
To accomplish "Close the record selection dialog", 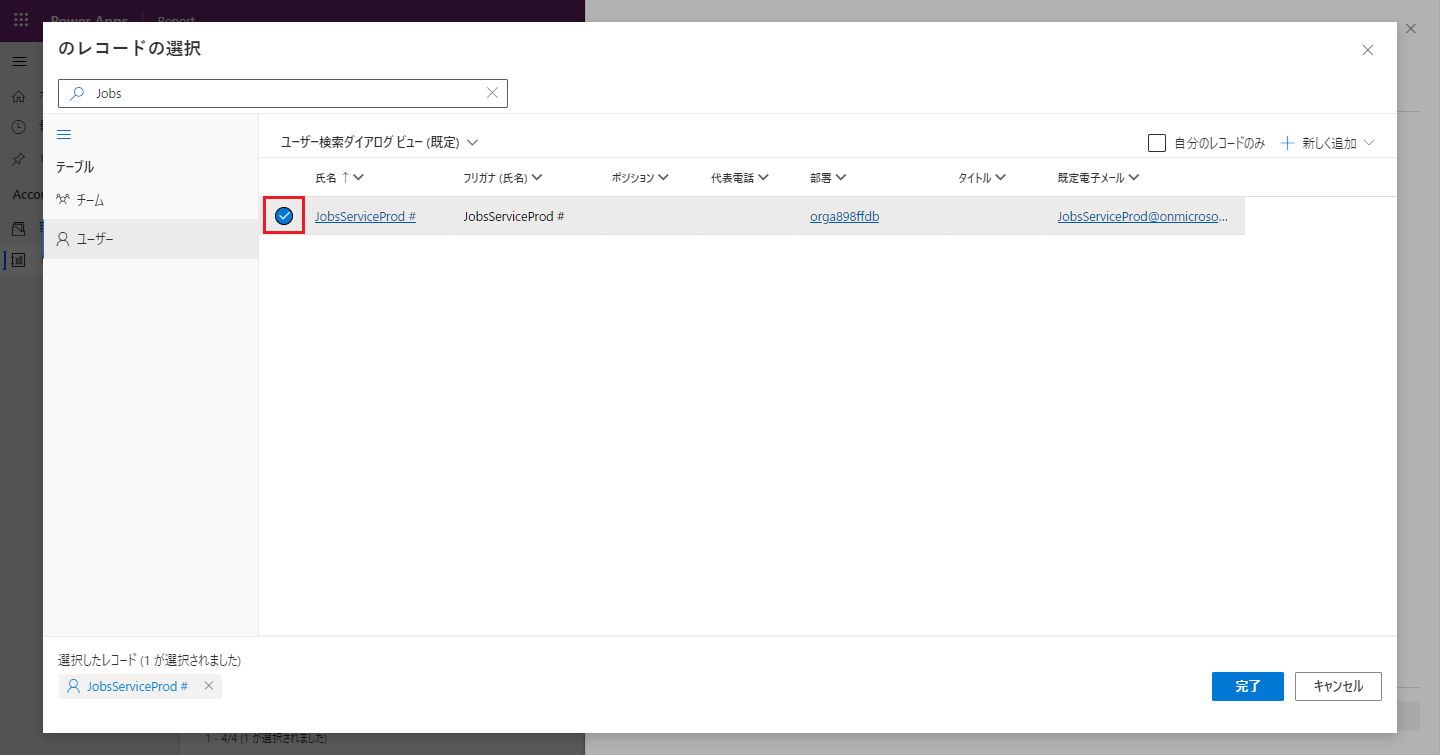I will coord(1367,50).
